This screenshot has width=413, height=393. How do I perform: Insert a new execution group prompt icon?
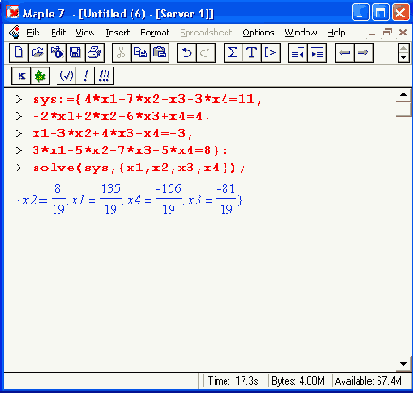tap(271, 53)
